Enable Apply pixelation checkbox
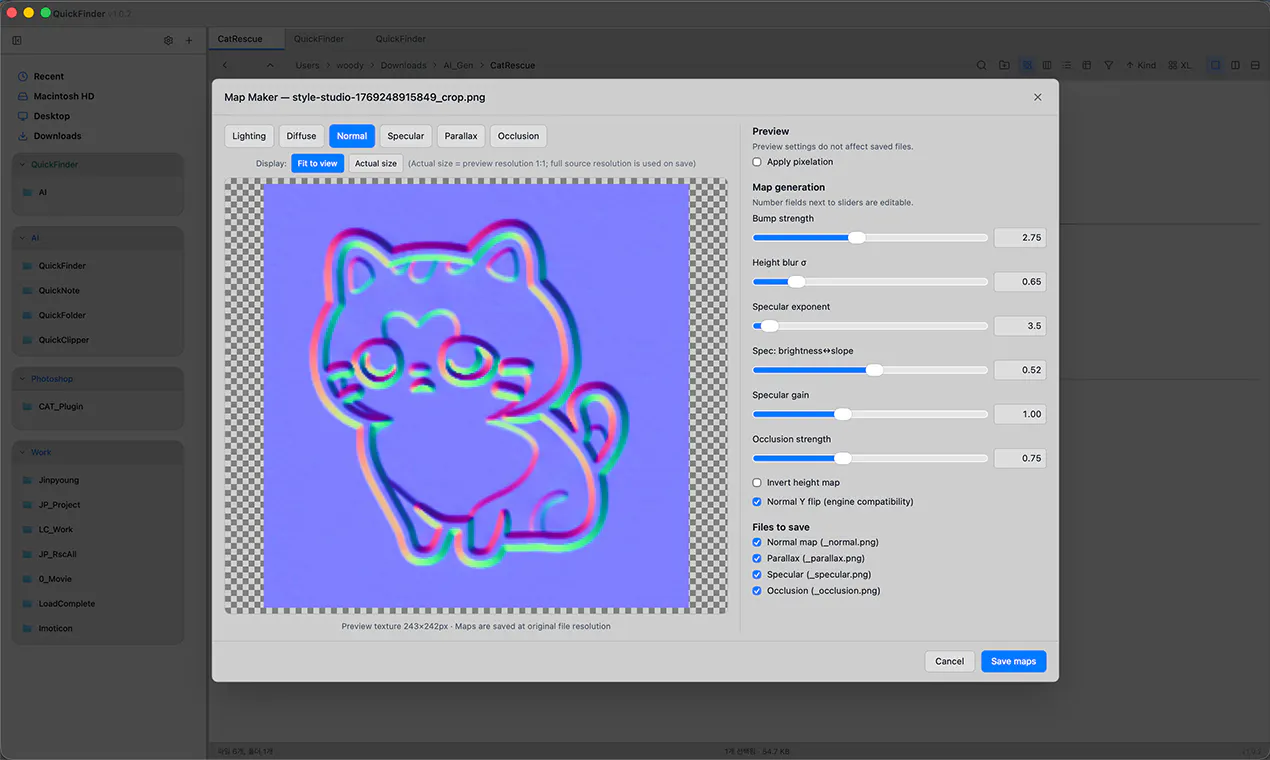 pyautogui.click(x=757, y=162)
